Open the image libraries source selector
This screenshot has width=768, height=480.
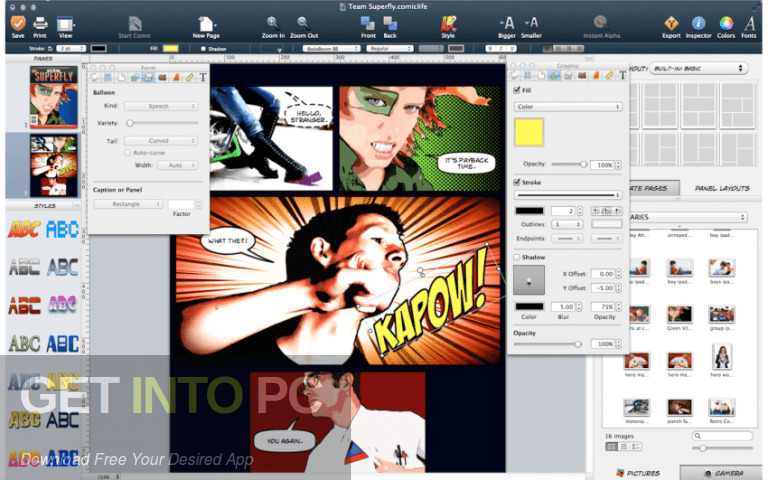[x=688, y=216]
